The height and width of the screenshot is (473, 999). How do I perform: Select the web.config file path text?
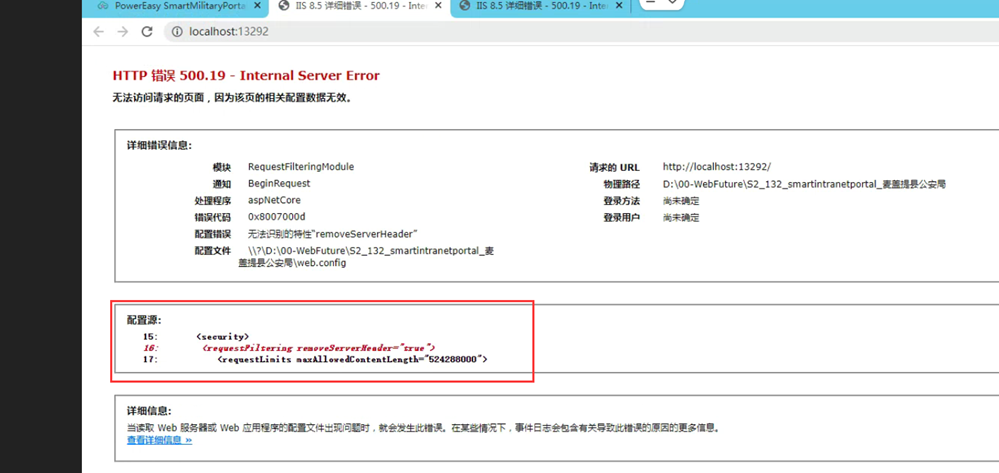366,256
